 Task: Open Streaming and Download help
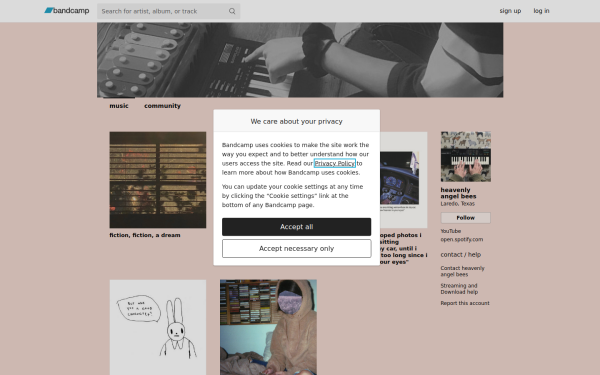click(x=459, y=289)
